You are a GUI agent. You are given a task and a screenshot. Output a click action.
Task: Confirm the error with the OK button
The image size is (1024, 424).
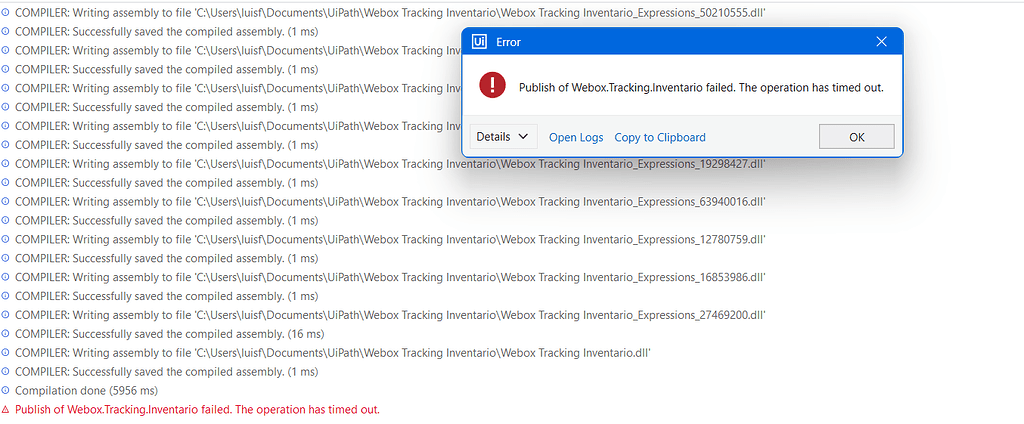857,137
